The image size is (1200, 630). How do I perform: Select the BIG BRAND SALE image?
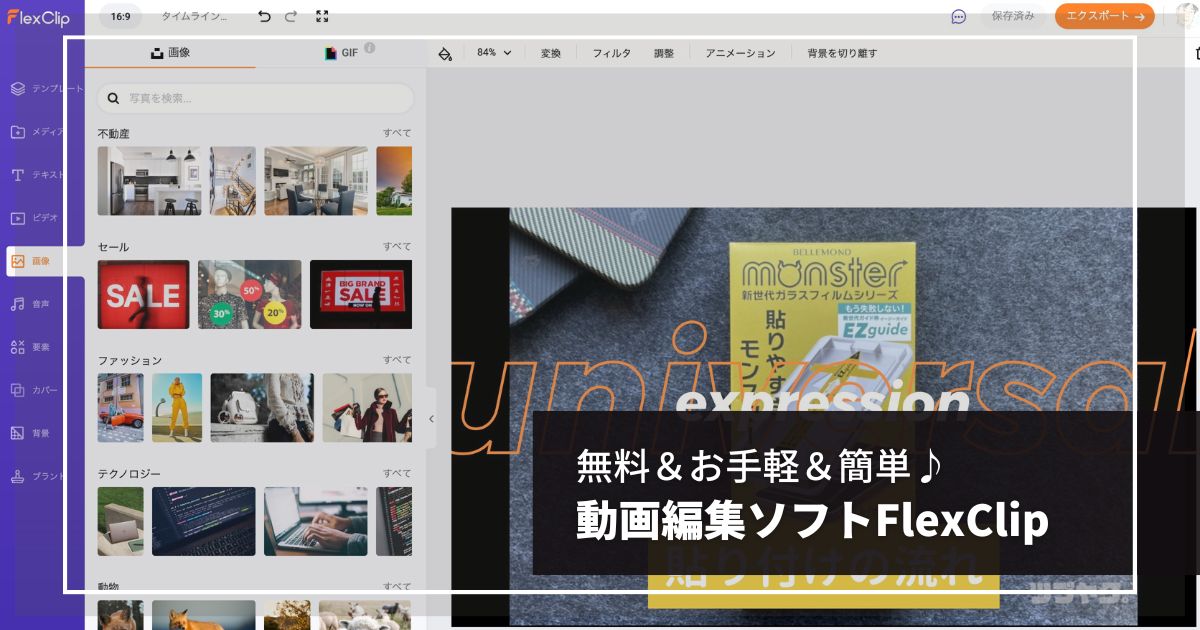click(361, 294)
